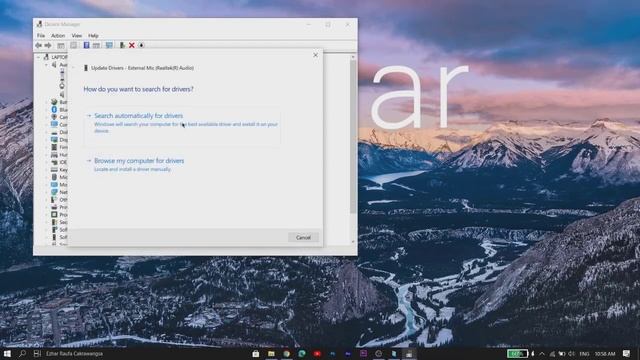This screenshot has width=640, height=360.
Task: Open Google Chrome from the taskbar
Action: tap(287, 353)
